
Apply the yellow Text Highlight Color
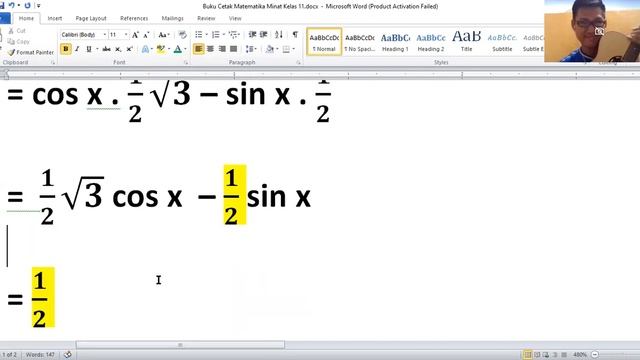tap(161, 49)
